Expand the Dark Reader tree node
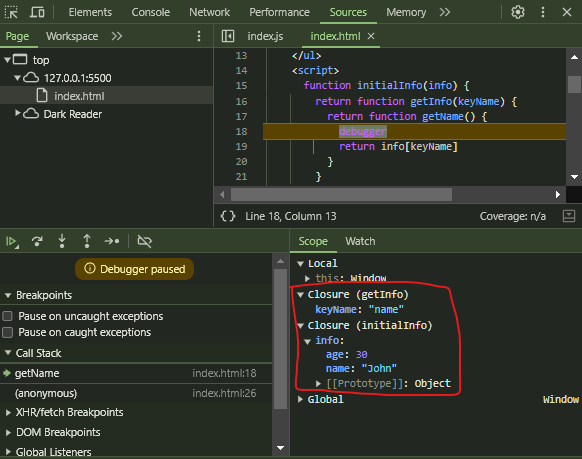The width and height of the screenshot is (582, 459). coord(17,113)
